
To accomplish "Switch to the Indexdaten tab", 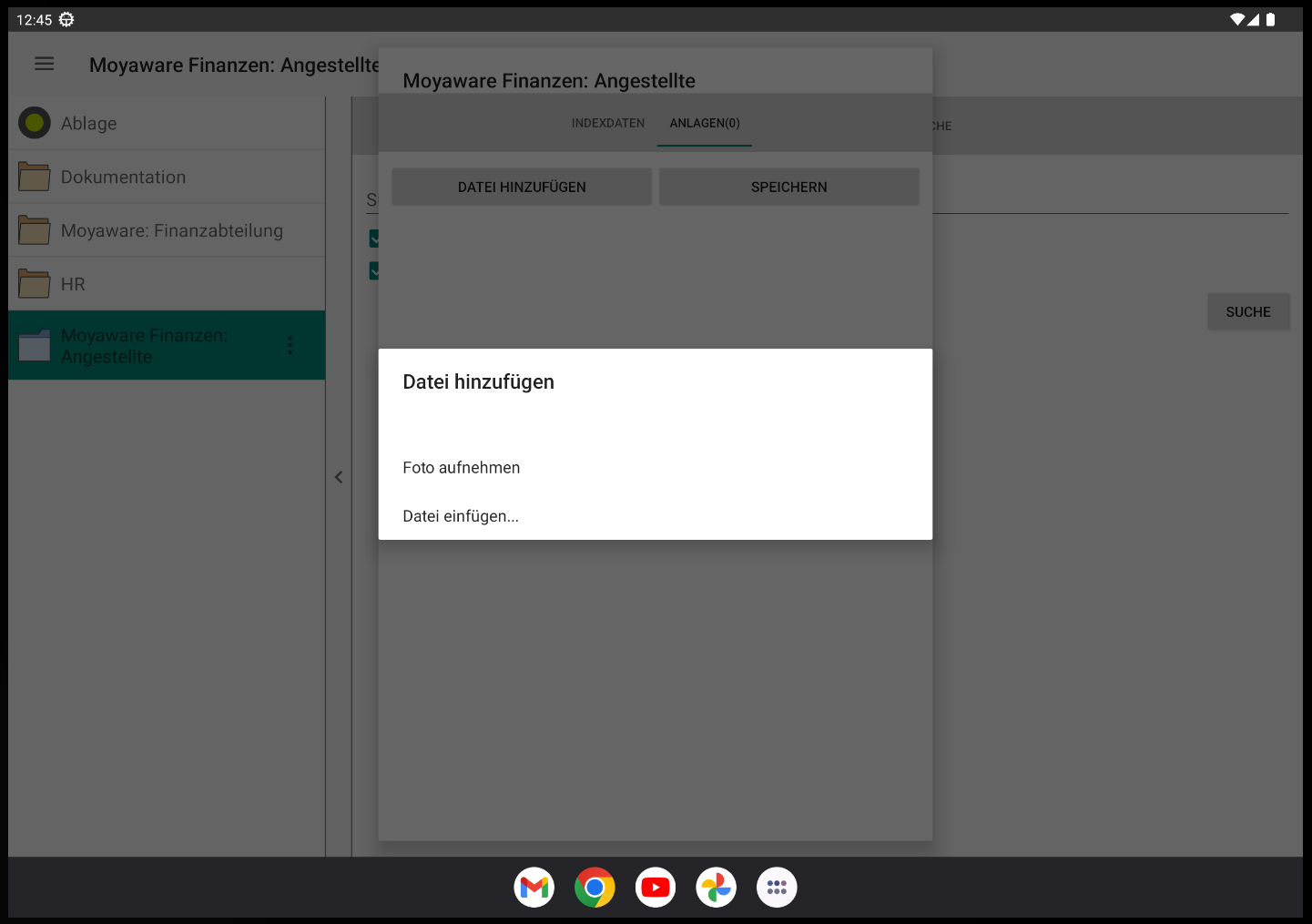I will coord(608,123).
